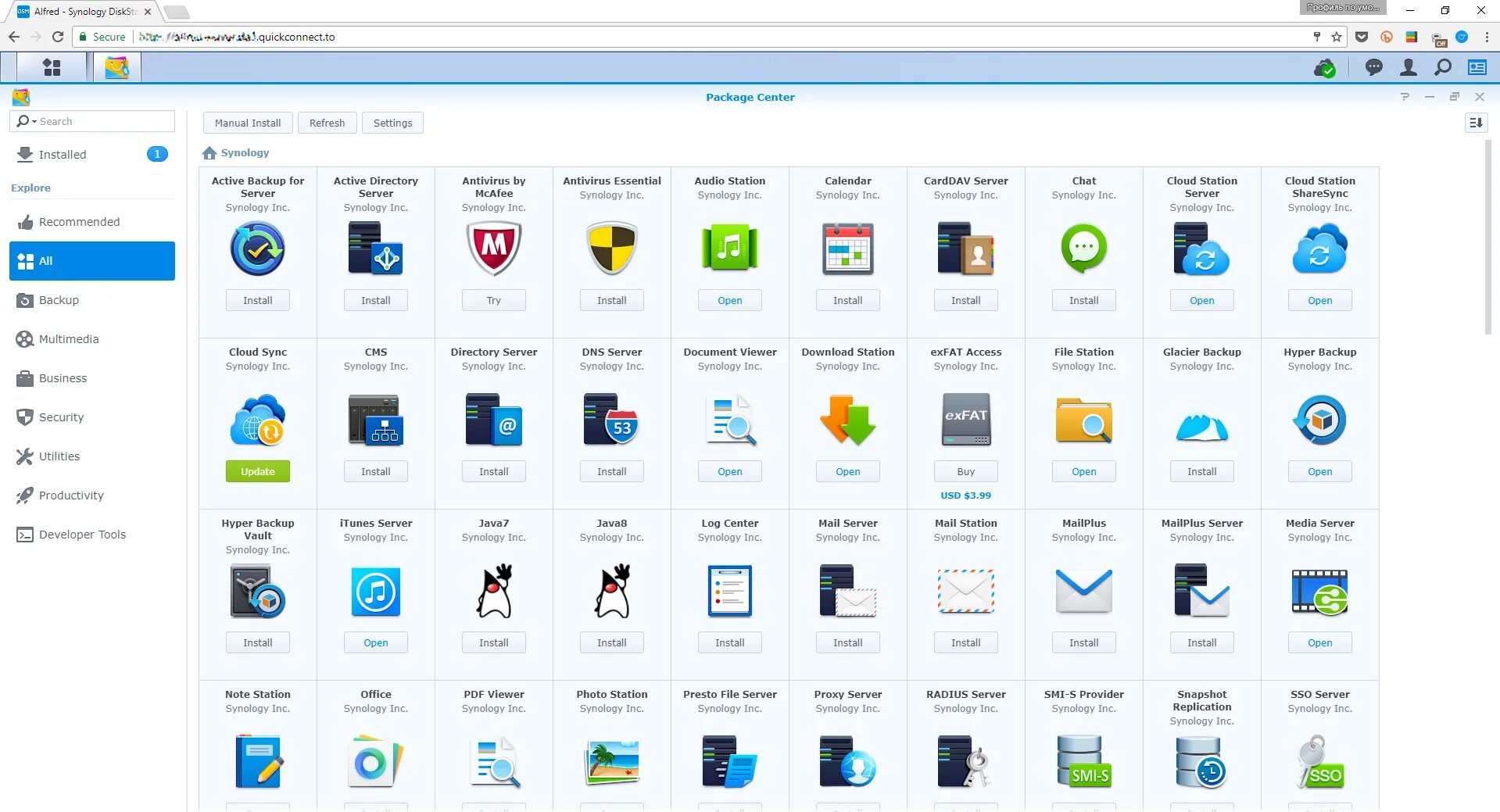Click the Antivirus by McAfee shield icon
Screen dimensions: 1500x812
[x=494, y=249]
